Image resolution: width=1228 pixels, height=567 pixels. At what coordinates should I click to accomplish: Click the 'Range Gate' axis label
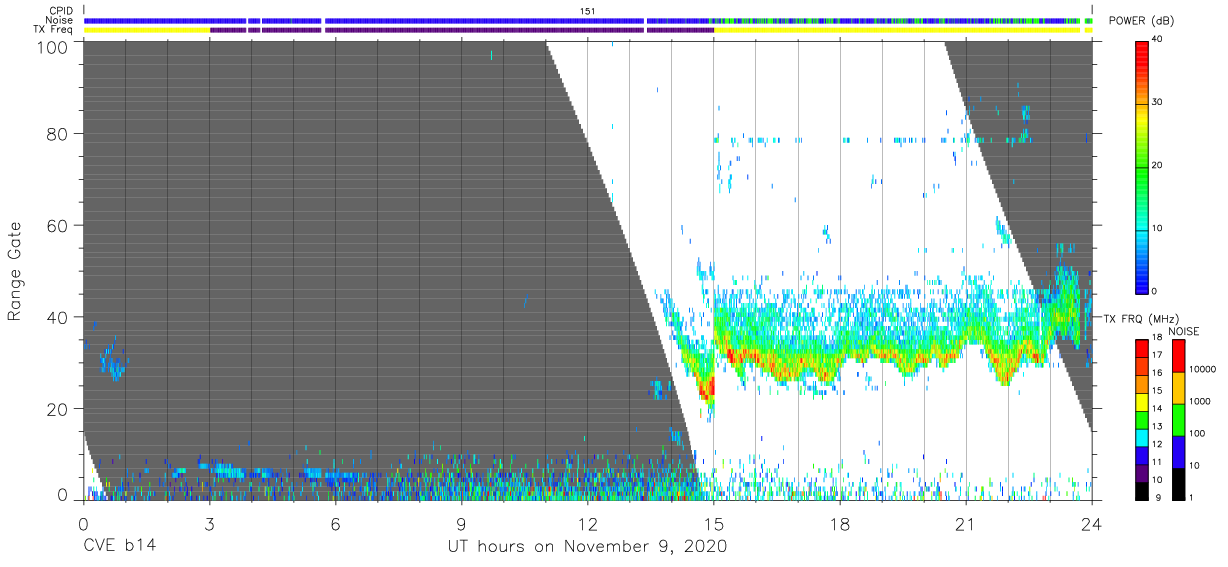[x=15, y=272]
